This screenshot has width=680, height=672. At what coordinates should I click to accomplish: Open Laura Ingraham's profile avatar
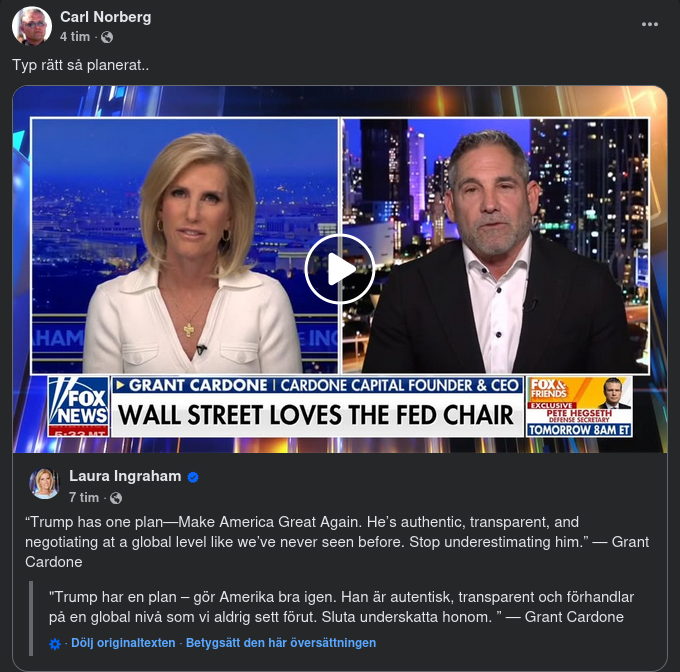[44, 483]
